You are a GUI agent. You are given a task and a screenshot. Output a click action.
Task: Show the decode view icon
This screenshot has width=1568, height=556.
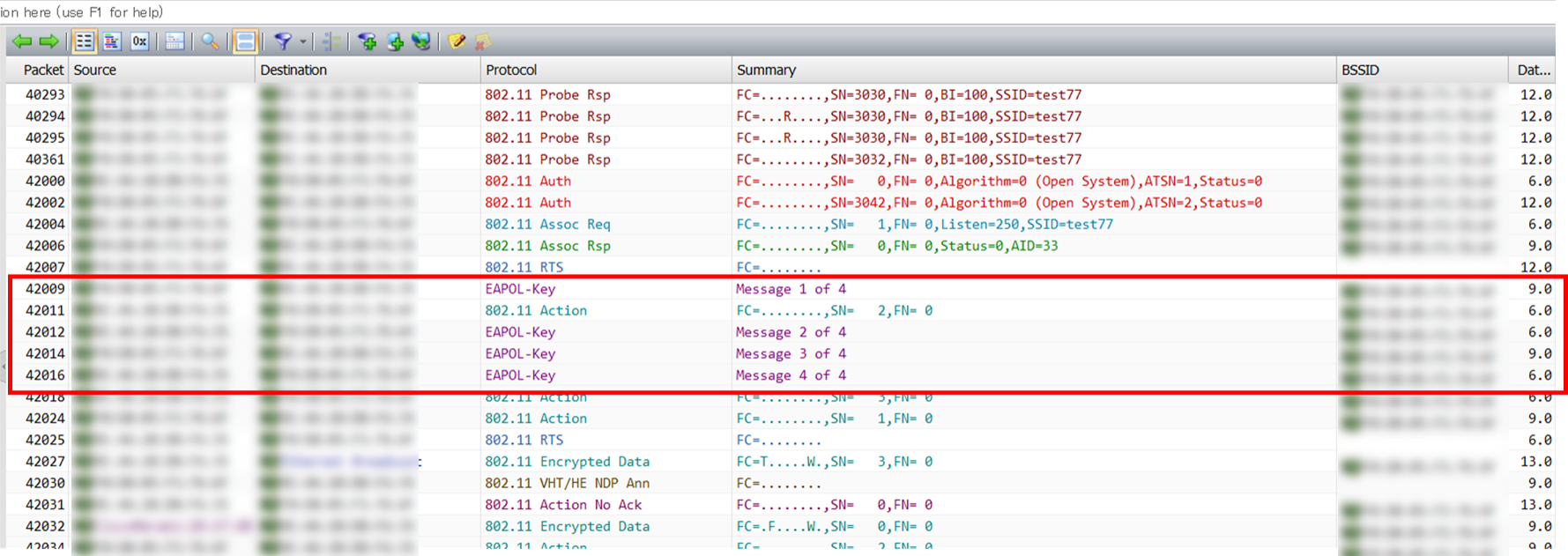tap(112, 41)
